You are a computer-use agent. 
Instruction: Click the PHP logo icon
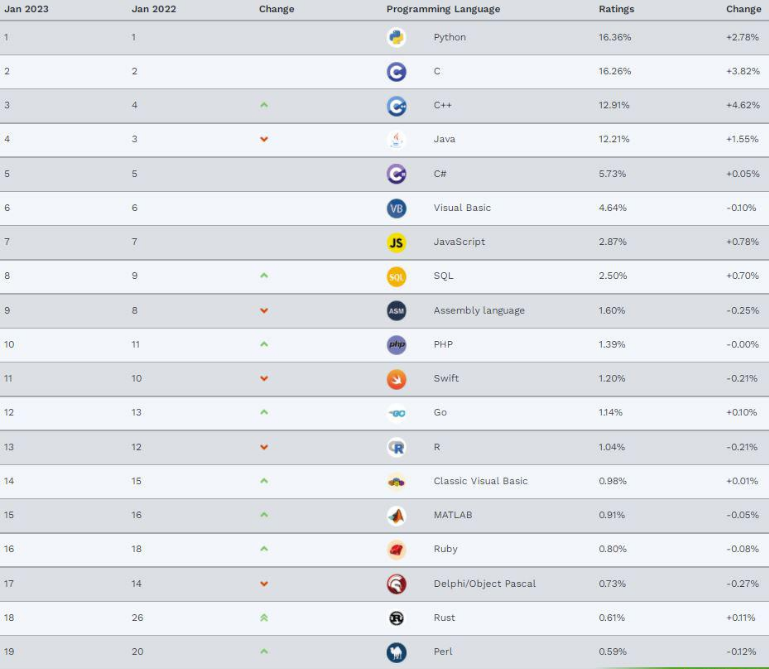[x=396, y=345]
